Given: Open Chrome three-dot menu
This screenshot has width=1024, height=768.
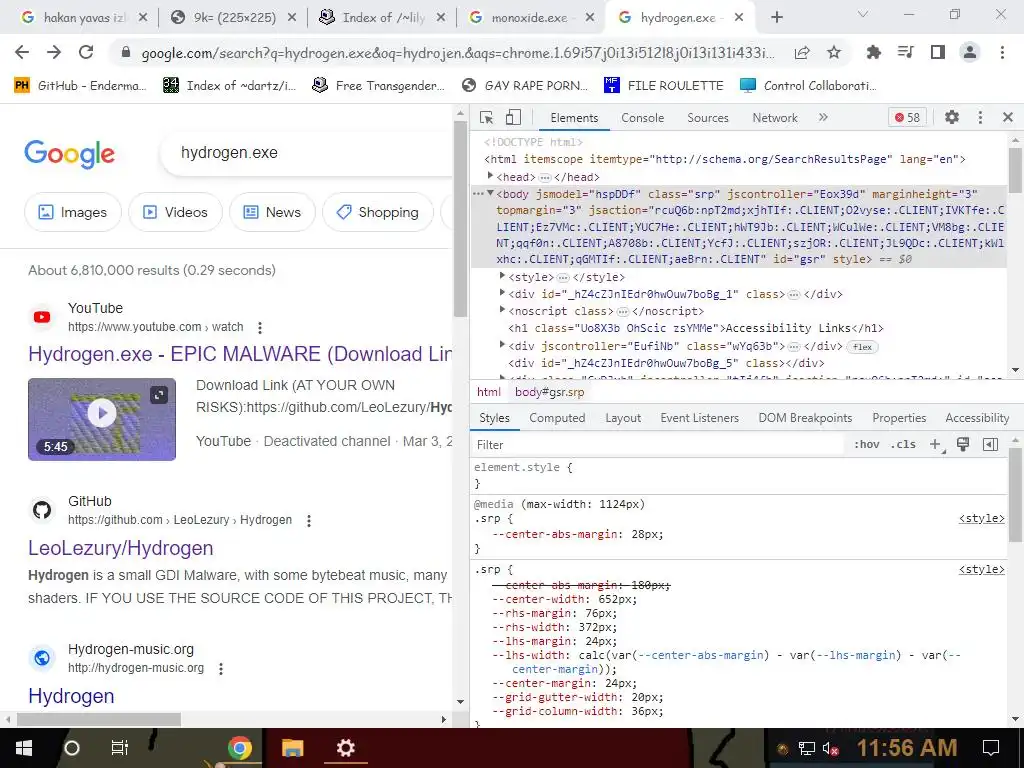Looking at the screenshot, I should coord(1002,52).
